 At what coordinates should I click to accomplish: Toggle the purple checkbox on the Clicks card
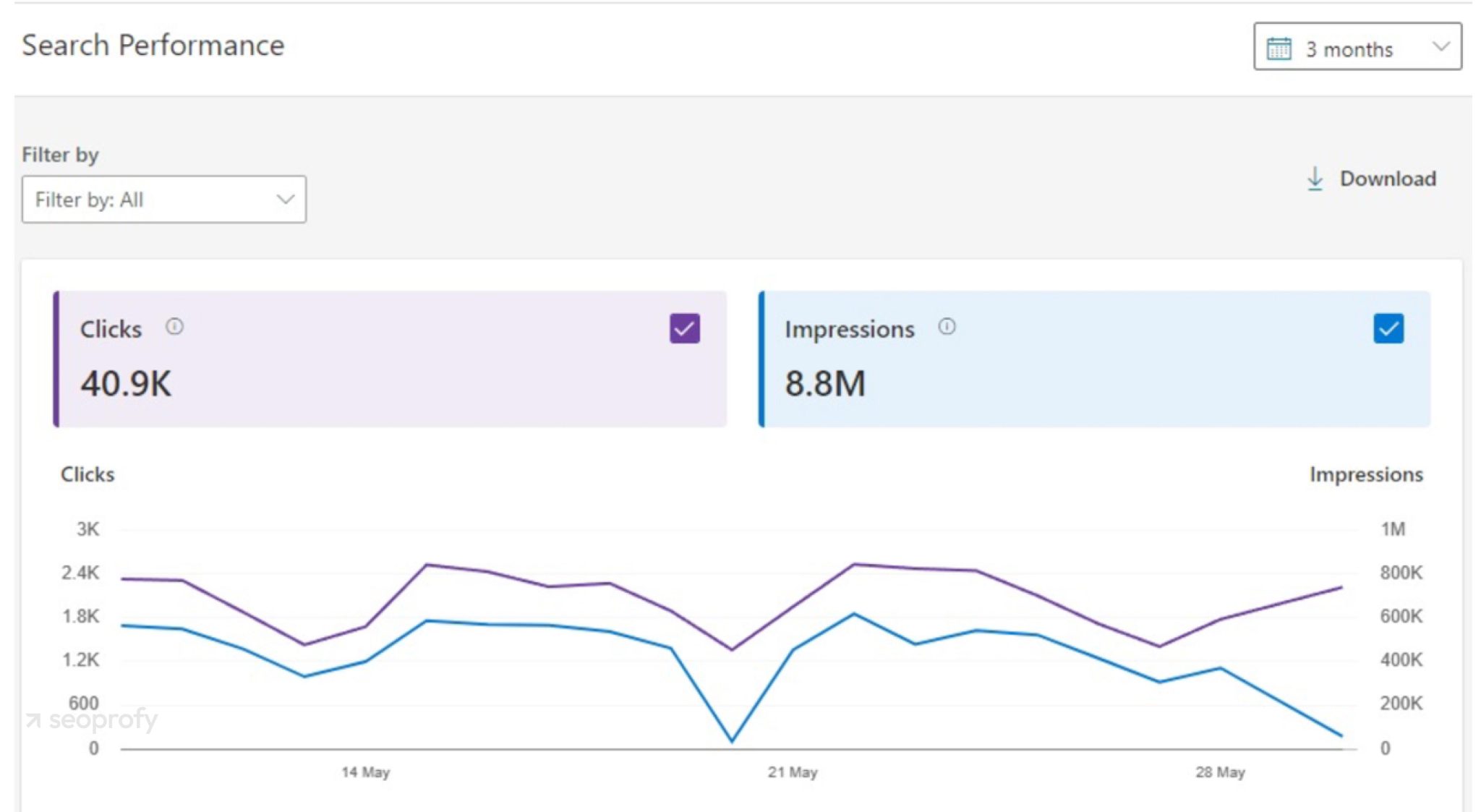683,330
